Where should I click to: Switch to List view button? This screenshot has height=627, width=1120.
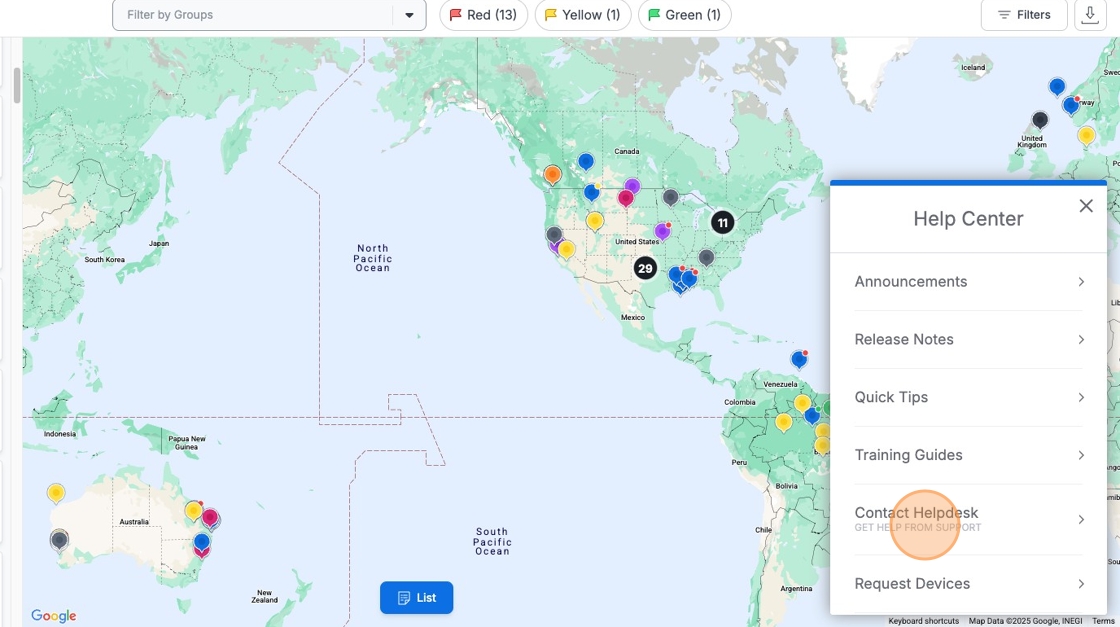(416, 598)
